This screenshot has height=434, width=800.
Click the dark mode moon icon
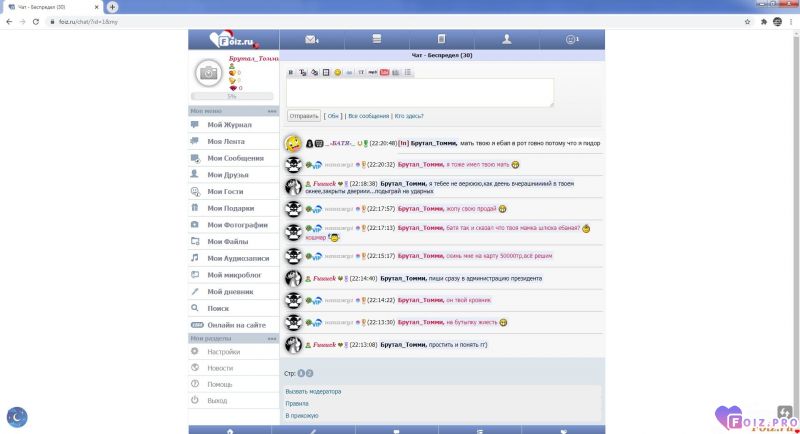tap(17, 415)
